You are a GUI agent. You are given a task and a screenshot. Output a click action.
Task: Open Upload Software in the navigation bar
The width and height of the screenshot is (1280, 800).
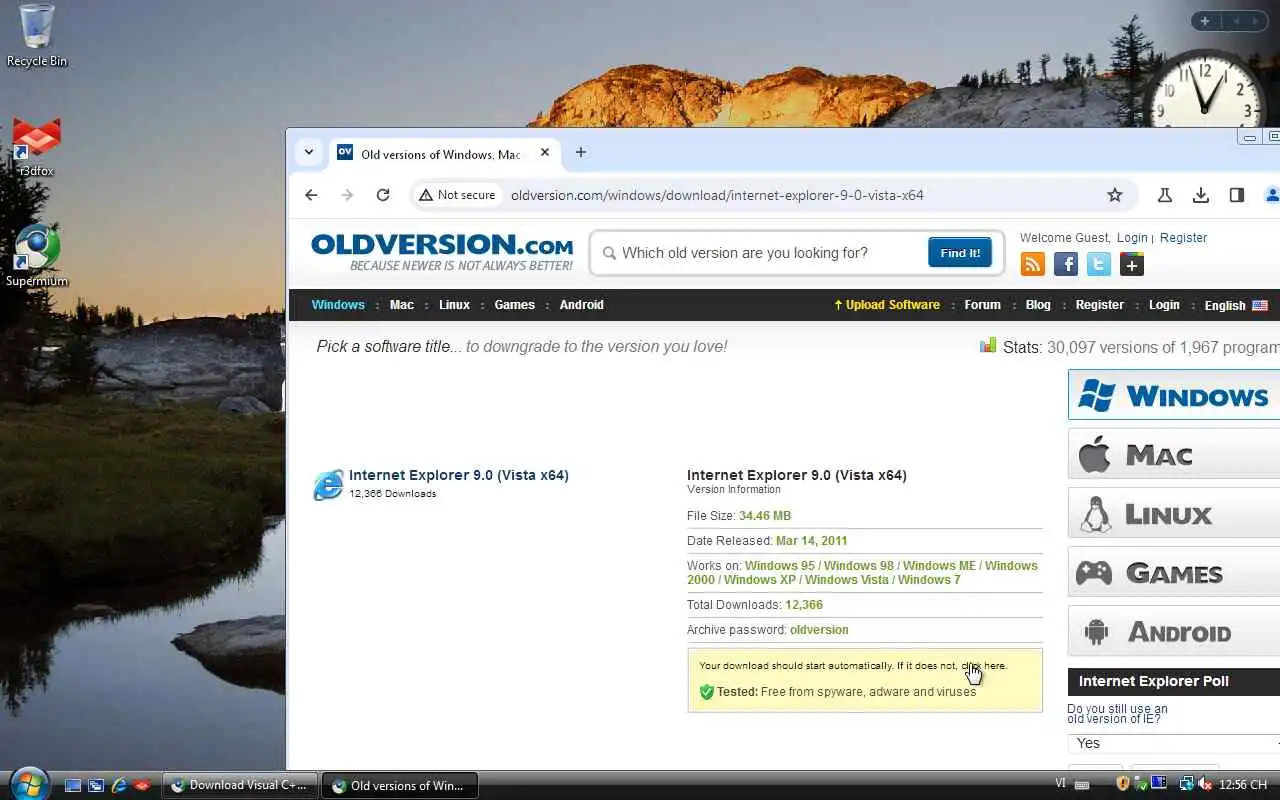(x=887, y=305)
